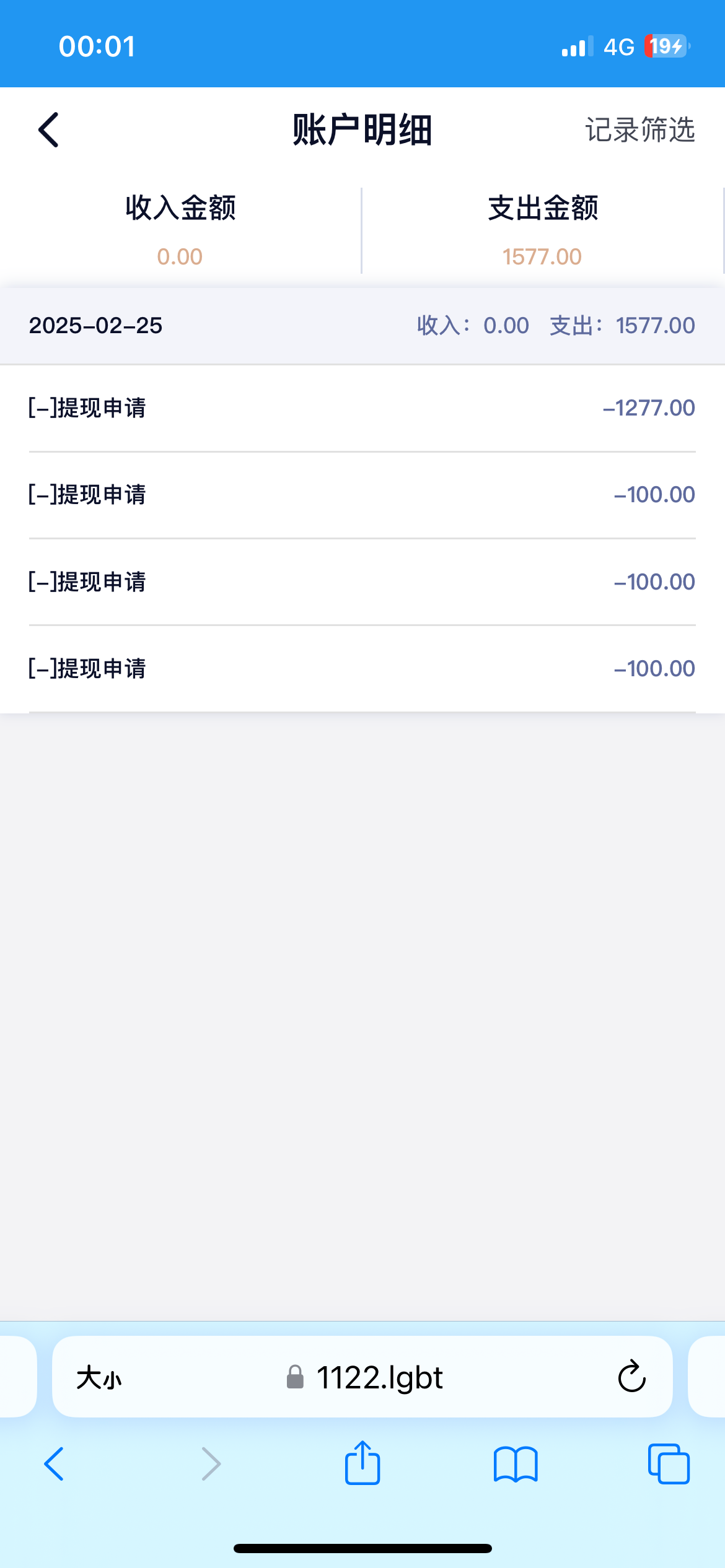The height and width of the screenshot is (1568, 725).
Task: Tap the 2025-02-25 date header
Action: pyautogui.click(x=96, y=326)
